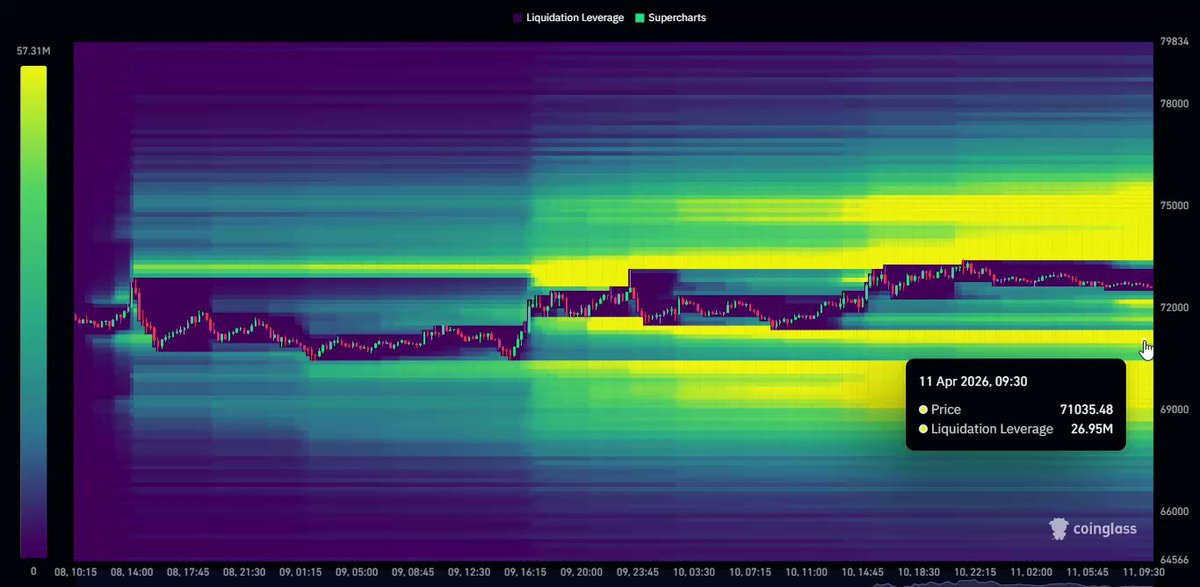The height and width of the screenshot is (587, 1200).
Task: Click the 72000 price axis label
Action: click(1174, 308)
